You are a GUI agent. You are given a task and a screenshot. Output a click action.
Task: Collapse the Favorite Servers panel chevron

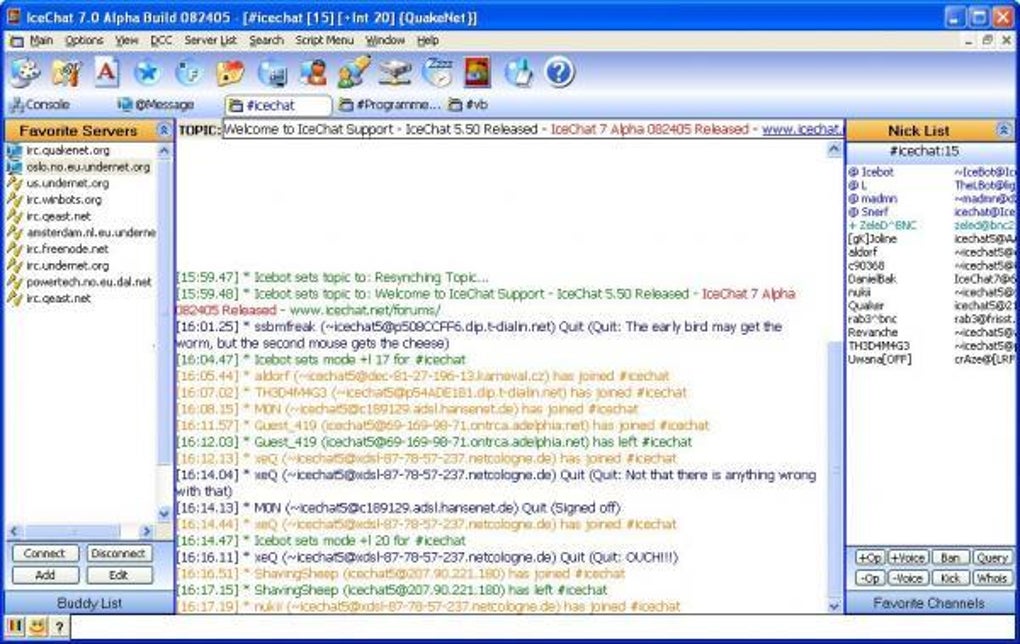pyautogui.click(x=164, y=131)
